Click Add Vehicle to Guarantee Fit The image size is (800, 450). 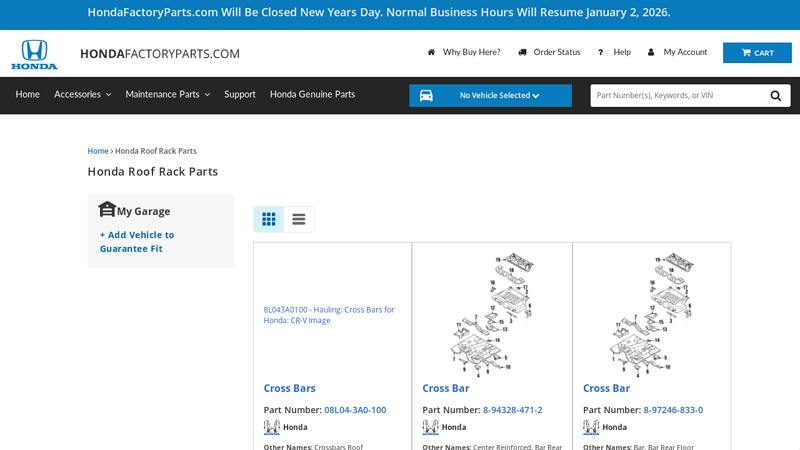[x=137, y=241]
